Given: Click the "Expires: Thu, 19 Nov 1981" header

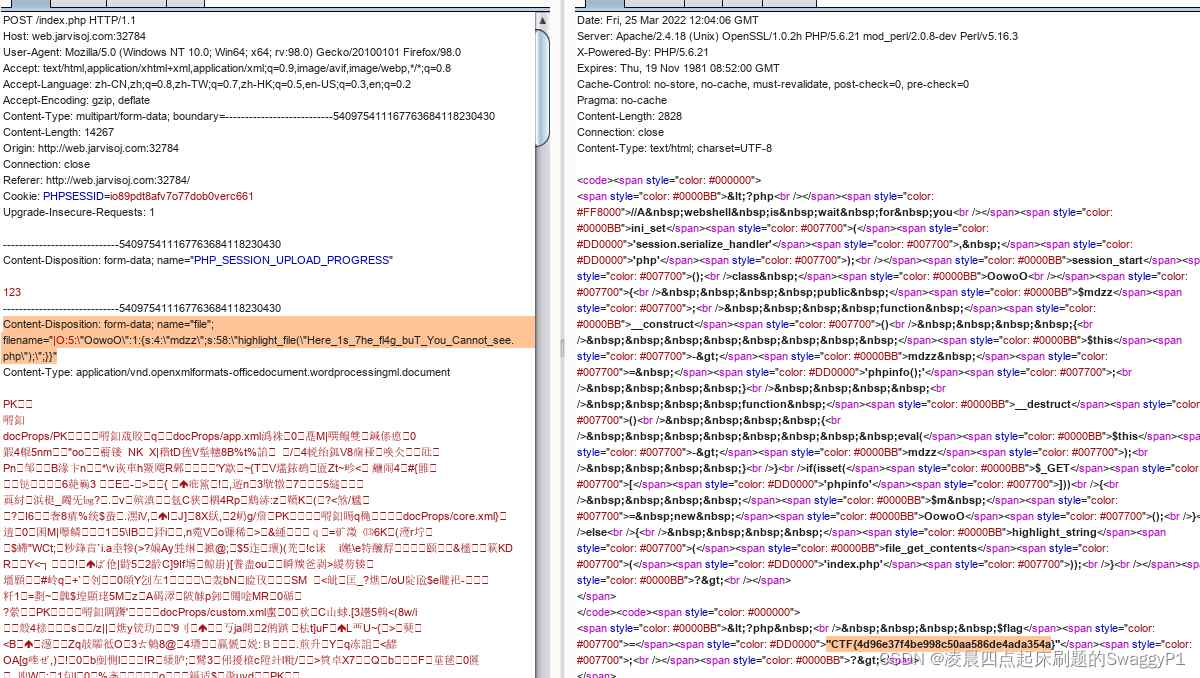Looking at the screenshot, I should (678, 68).
